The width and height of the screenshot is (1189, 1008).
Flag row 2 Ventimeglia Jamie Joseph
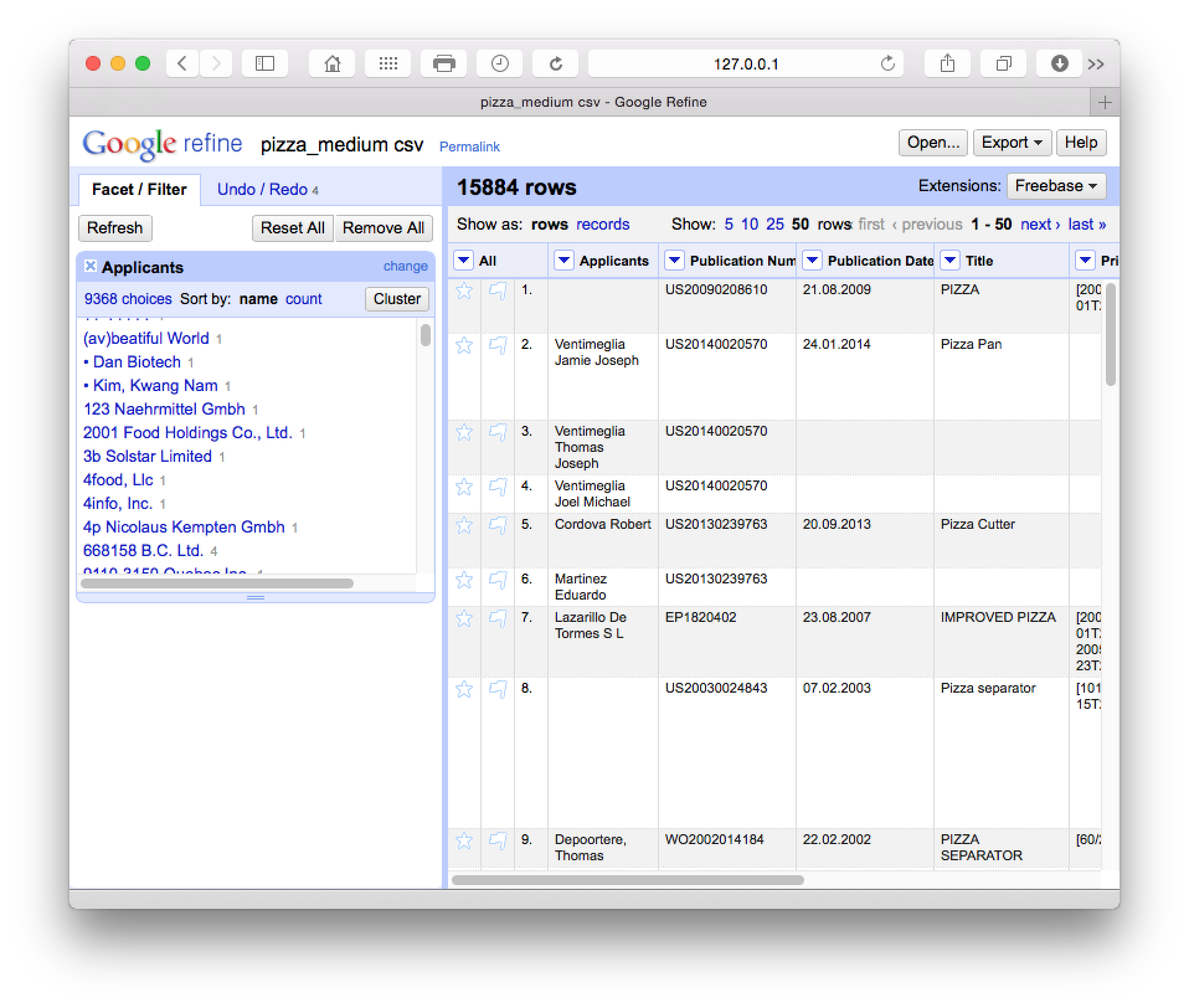click(498, 345)
